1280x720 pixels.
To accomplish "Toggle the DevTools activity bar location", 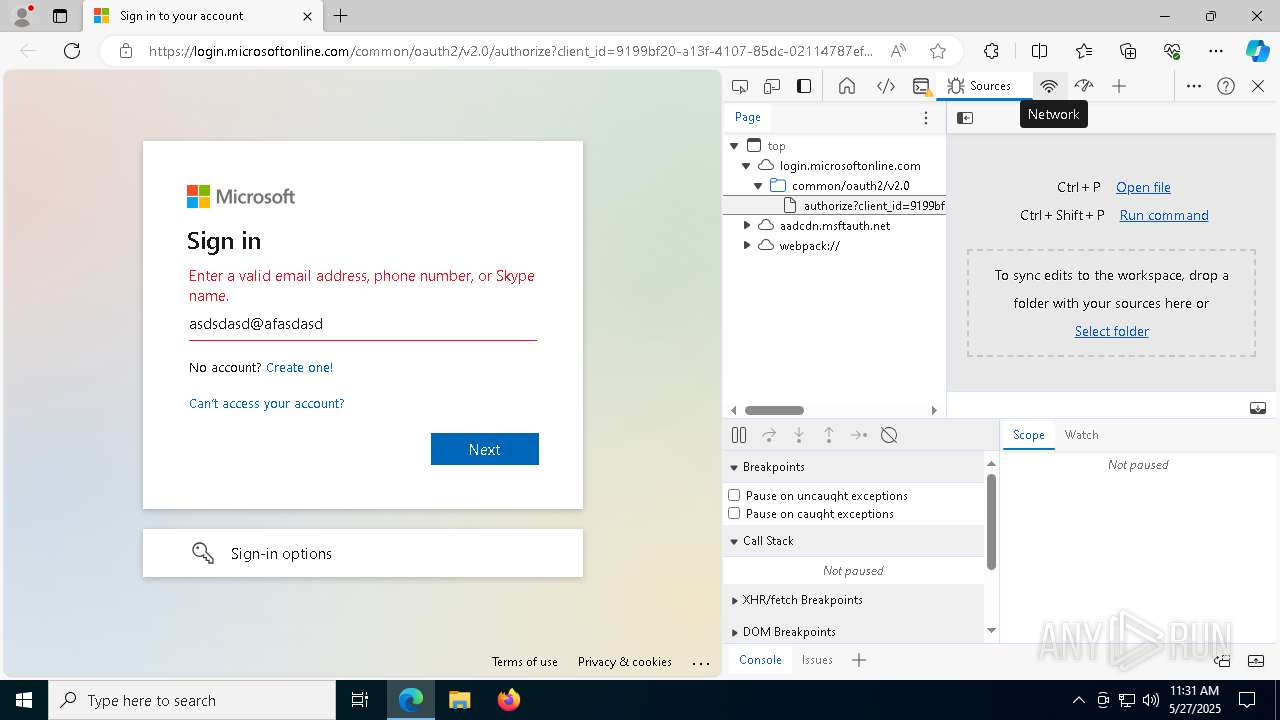I will tap(804, 86).
